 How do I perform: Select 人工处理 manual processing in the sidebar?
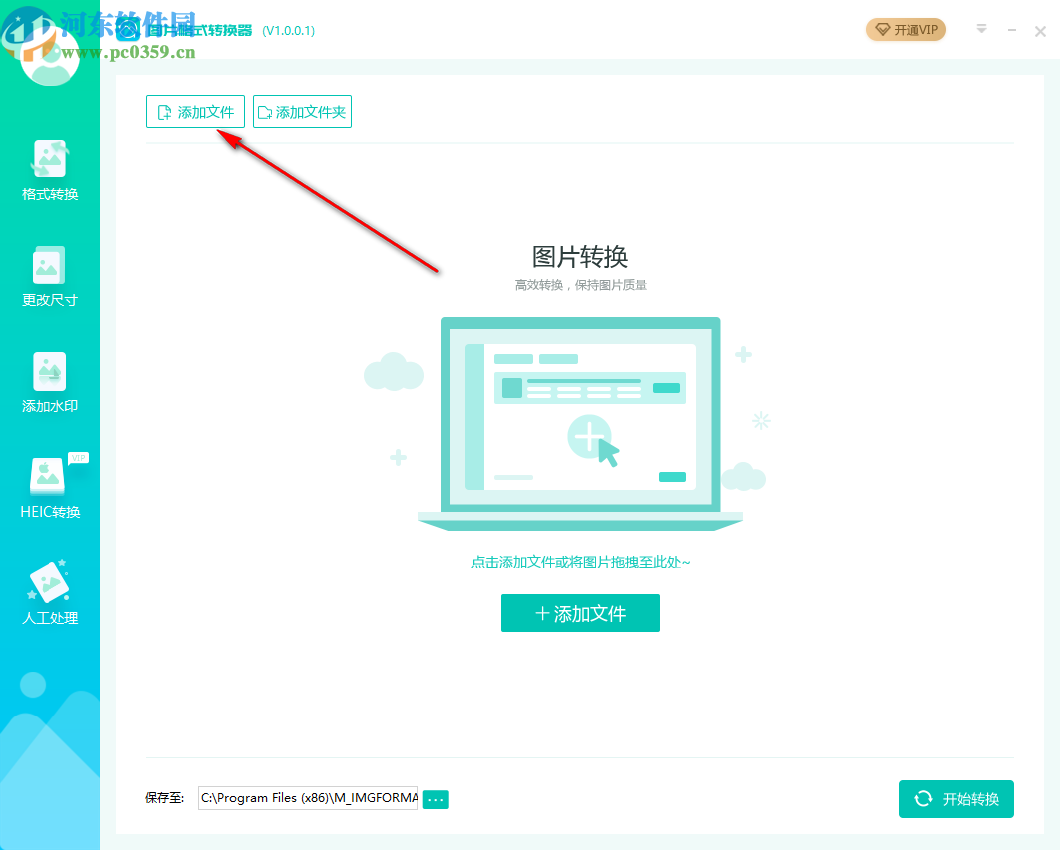pyautogui.click(x=49, y=595)
